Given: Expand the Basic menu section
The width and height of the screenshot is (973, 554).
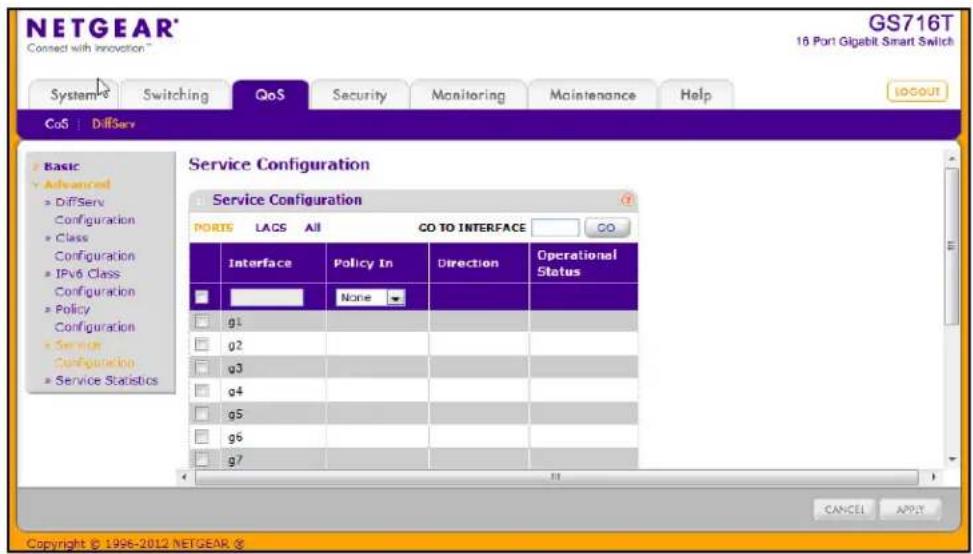Looking at the screenshot, I should click(61, 166).
